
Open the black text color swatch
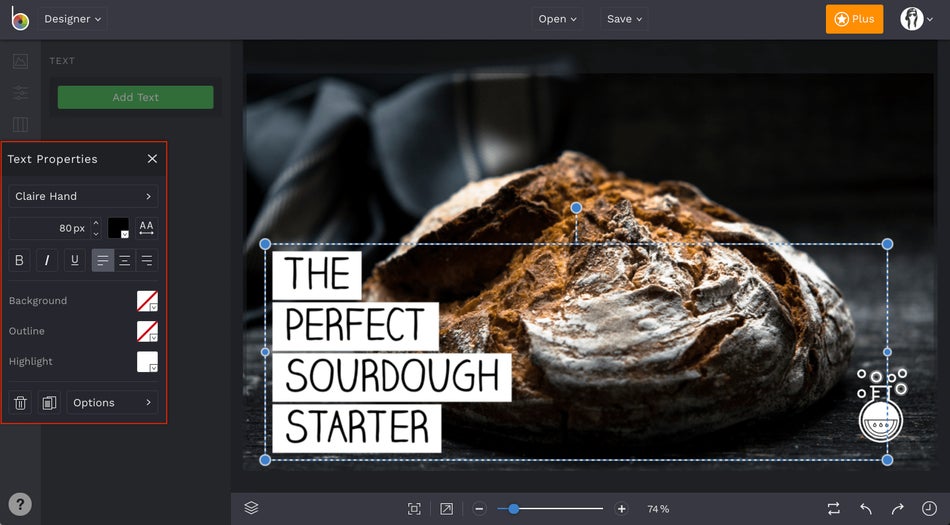tap(118, 228)
